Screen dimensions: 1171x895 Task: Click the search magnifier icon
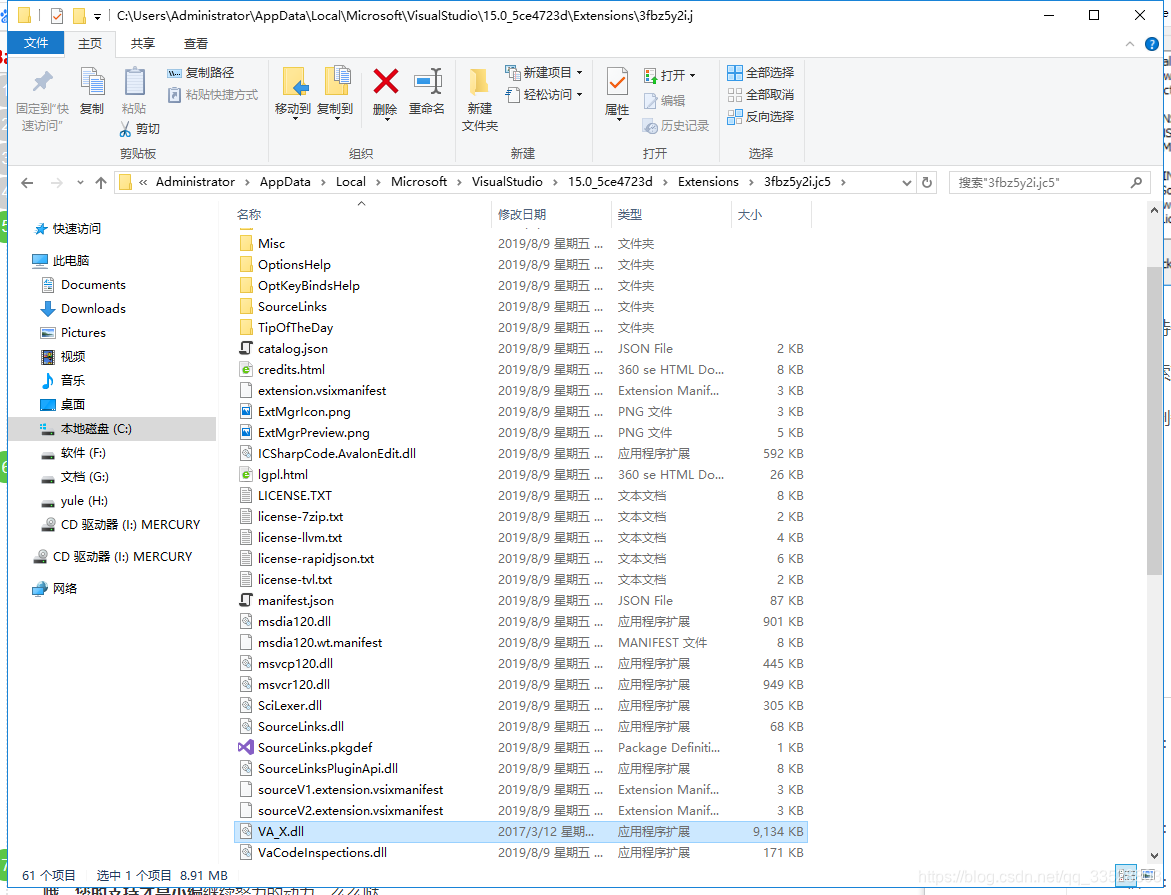point(1136,182)
